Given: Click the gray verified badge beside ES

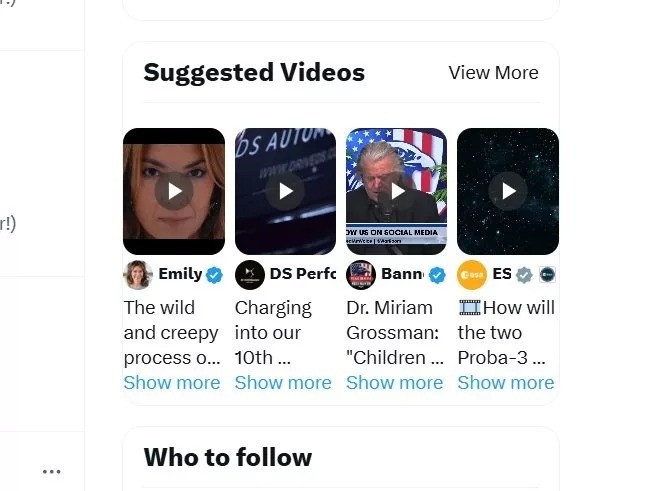Looking at the screenshot, I should (524, 274).
